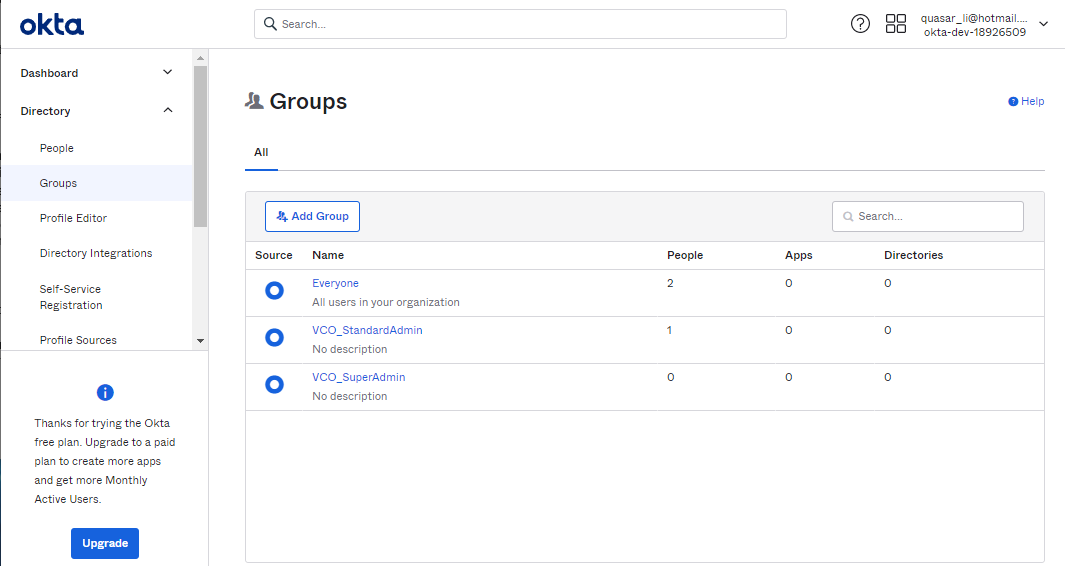1065x566 pixels.
Task: Click the VCO_SuperAdmin source icon
Action: coord(274,385)
